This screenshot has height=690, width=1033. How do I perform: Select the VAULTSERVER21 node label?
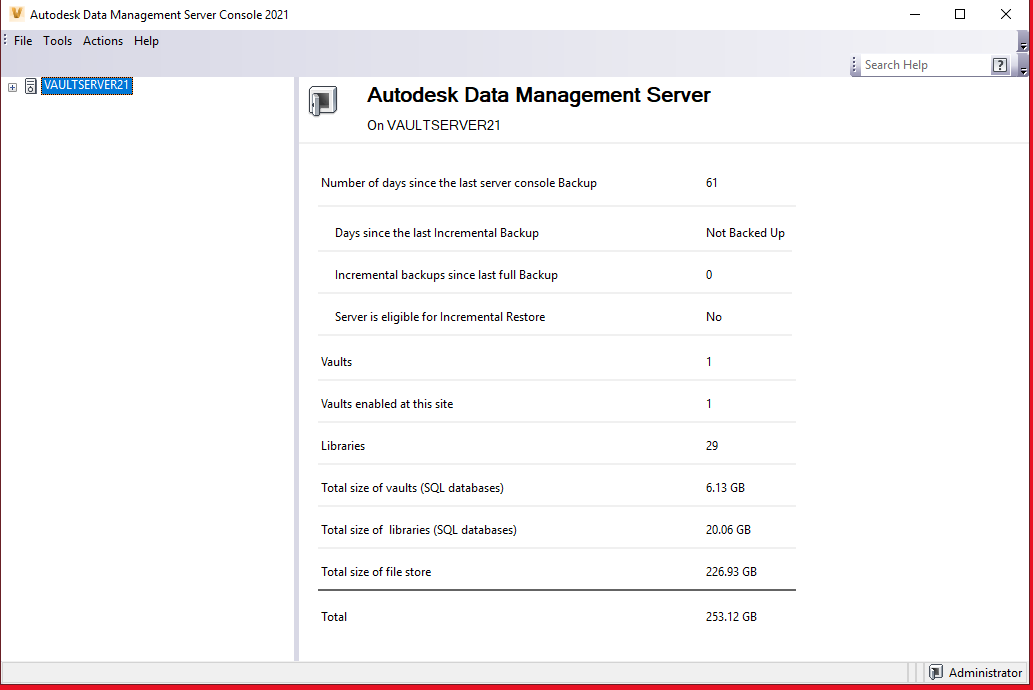[x=86, y=86]
